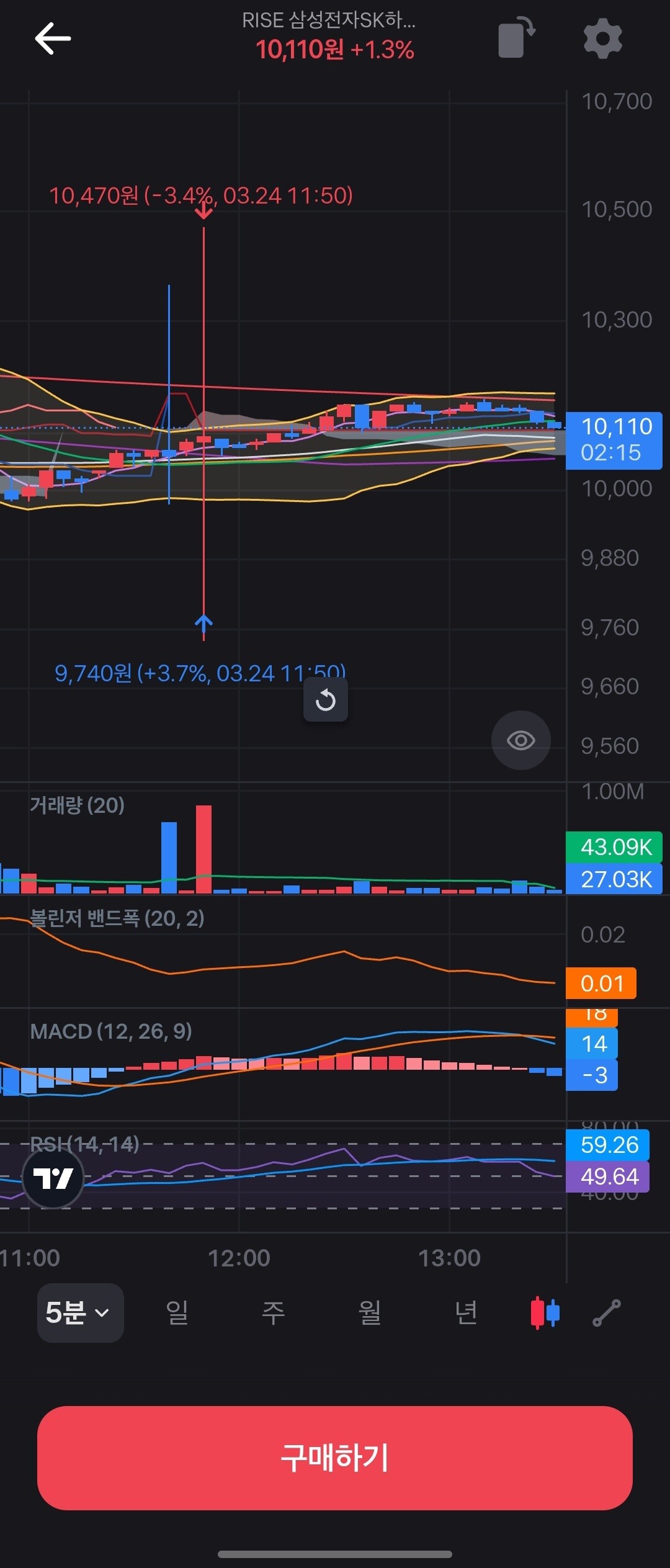Open the 5분 interval dropdown
The image size is (670, 1568).
pyautogui.click(x=80, y=1313)
